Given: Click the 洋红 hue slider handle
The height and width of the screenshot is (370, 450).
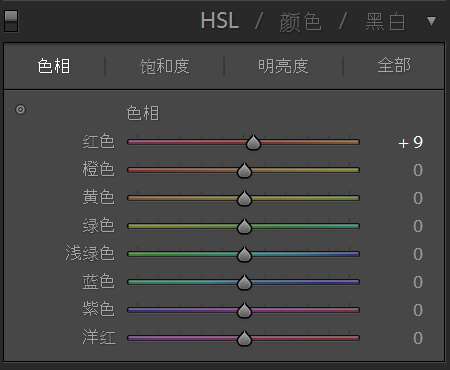Looking at the screenshot, I should pyautogui.click(x=244, y=339).
